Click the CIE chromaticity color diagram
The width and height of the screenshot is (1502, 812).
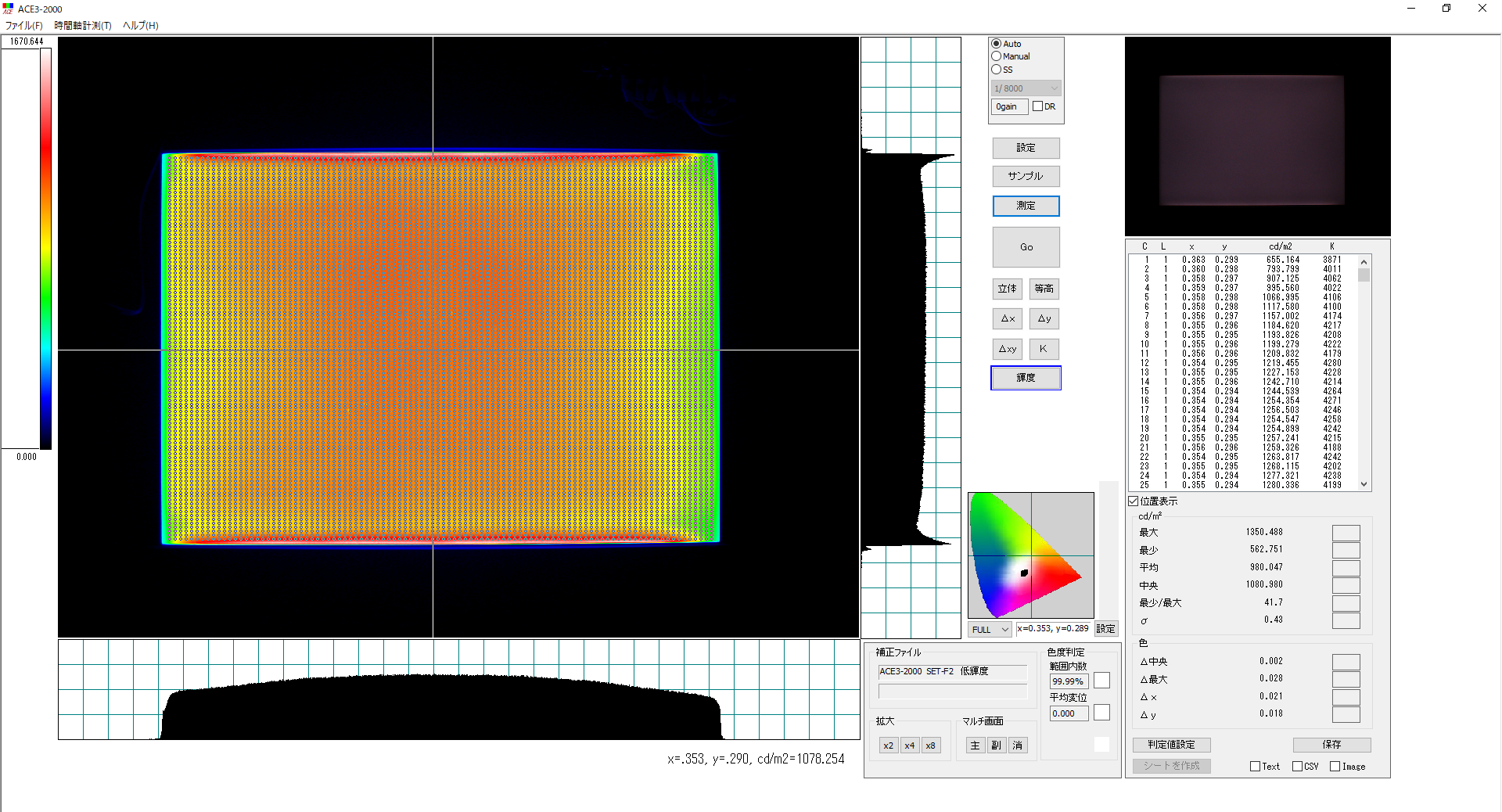click(x=1030, y=555)
